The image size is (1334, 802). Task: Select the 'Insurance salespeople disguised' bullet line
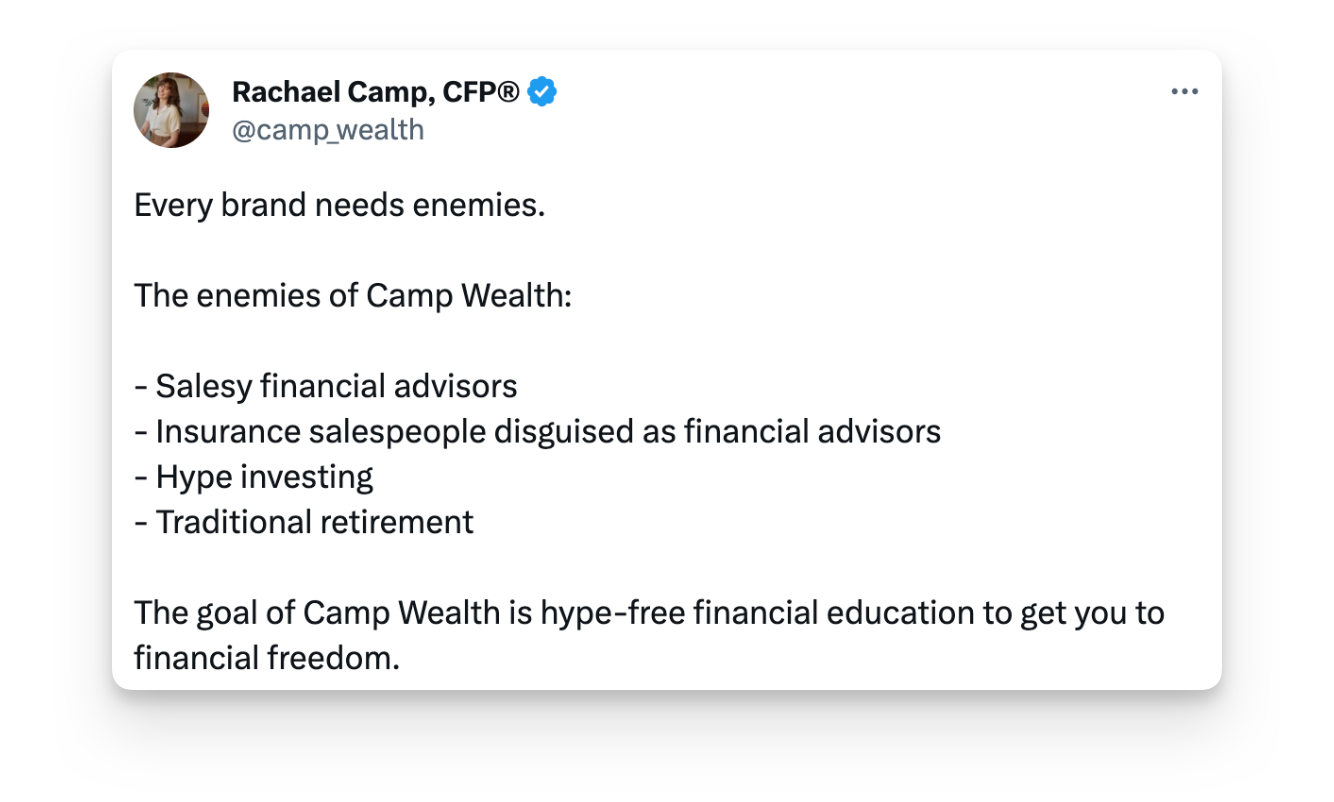538,432
